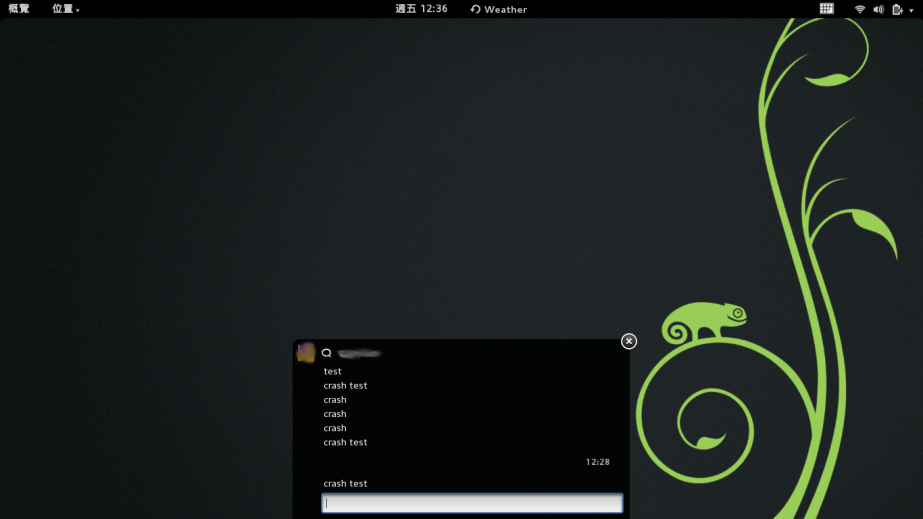Image resolution: width=923 pixels, height=519 pixels.
Task: Expand the system menu arrow
Action: (x=911, y=10)
